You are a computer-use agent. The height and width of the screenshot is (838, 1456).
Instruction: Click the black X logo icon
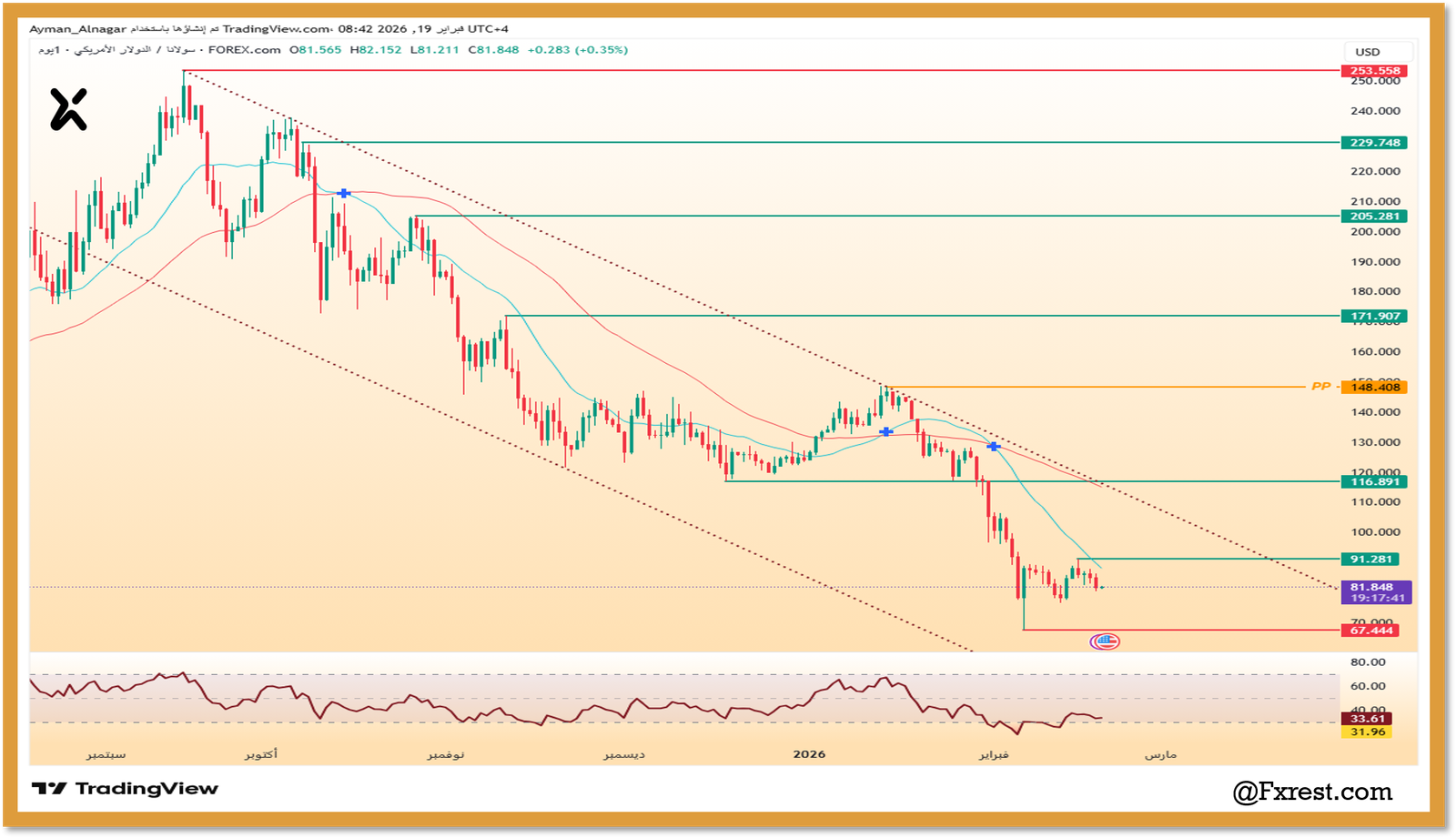68,109
